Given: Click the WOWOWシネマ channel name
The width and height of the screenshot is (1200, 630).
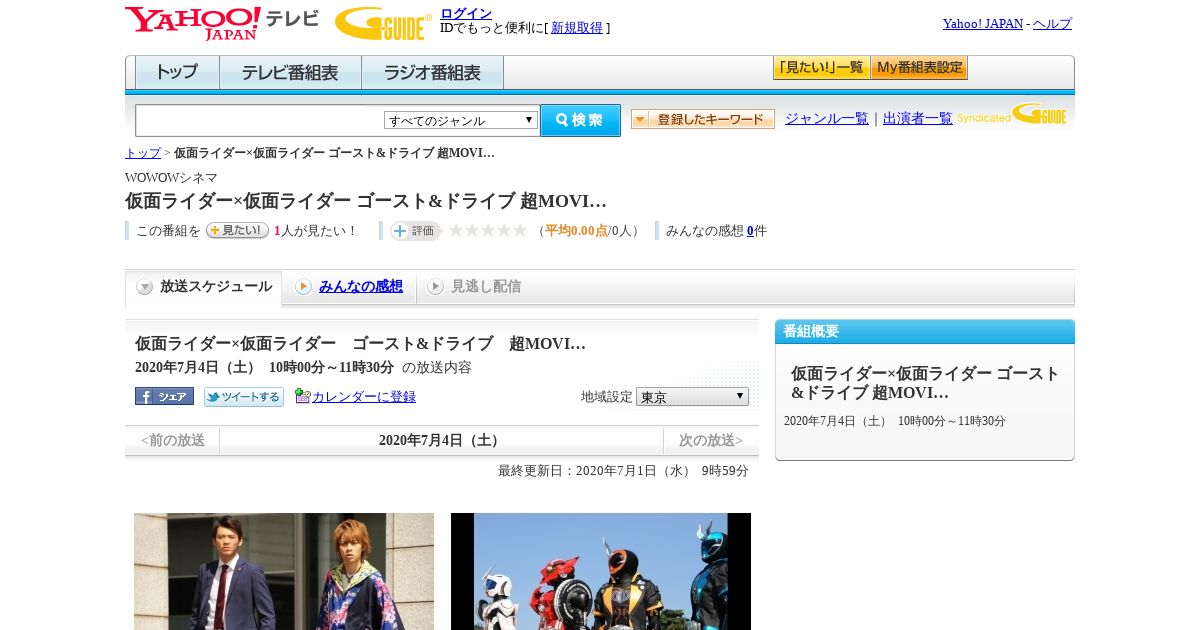Looking at the screenshot, I should [x=171, y=178].
